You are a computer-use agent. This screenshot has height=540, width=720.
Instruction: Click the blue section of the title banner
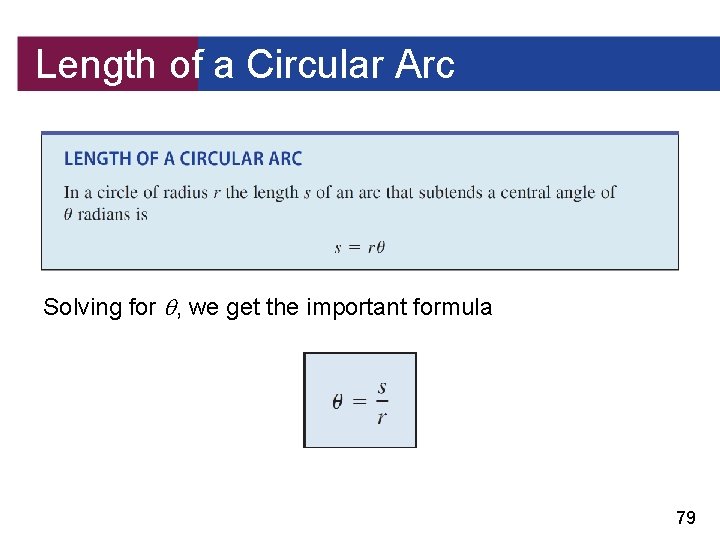coord(459,64)
